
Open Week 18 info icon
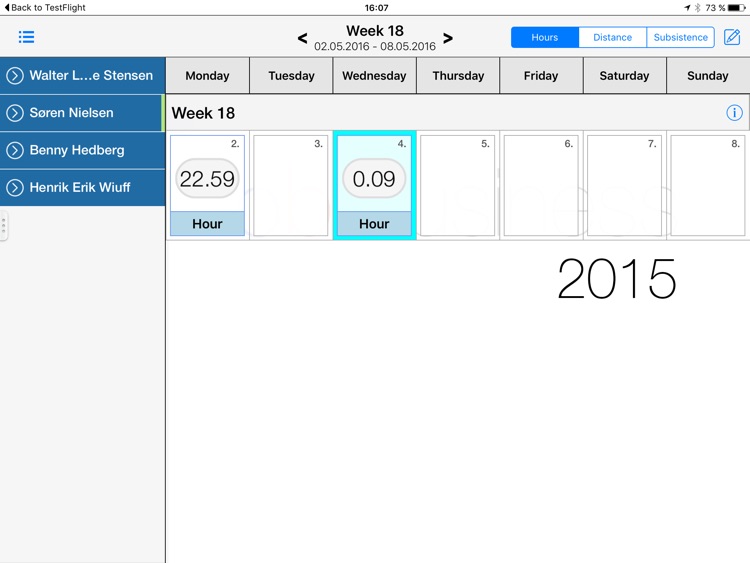734,113
